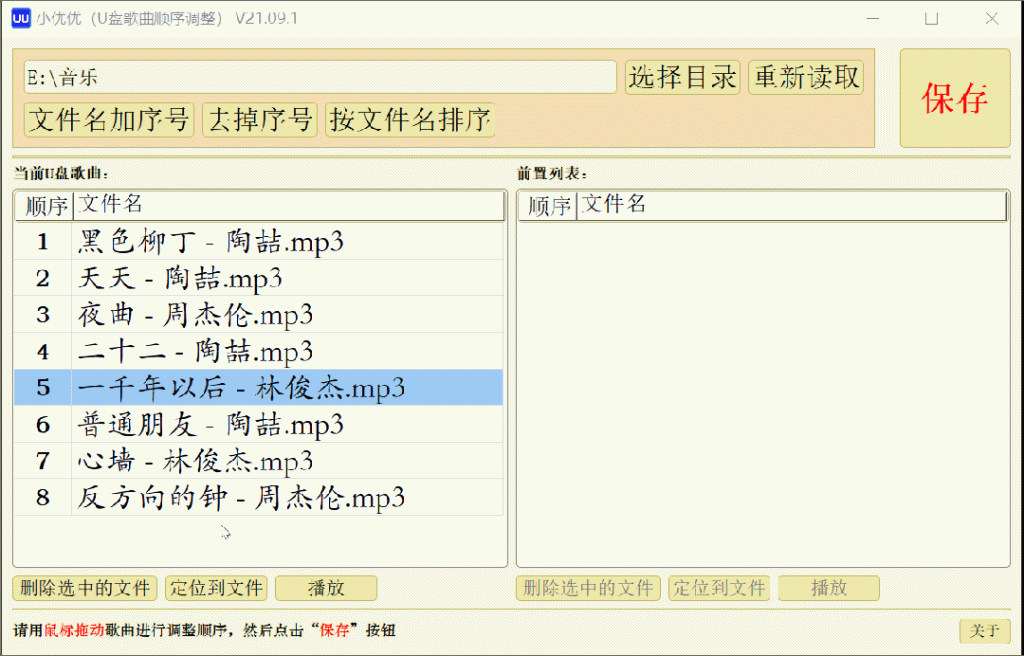Click order number 3 cell
The height and width of the screenshot is (656, 1024).
pos(43,315)
